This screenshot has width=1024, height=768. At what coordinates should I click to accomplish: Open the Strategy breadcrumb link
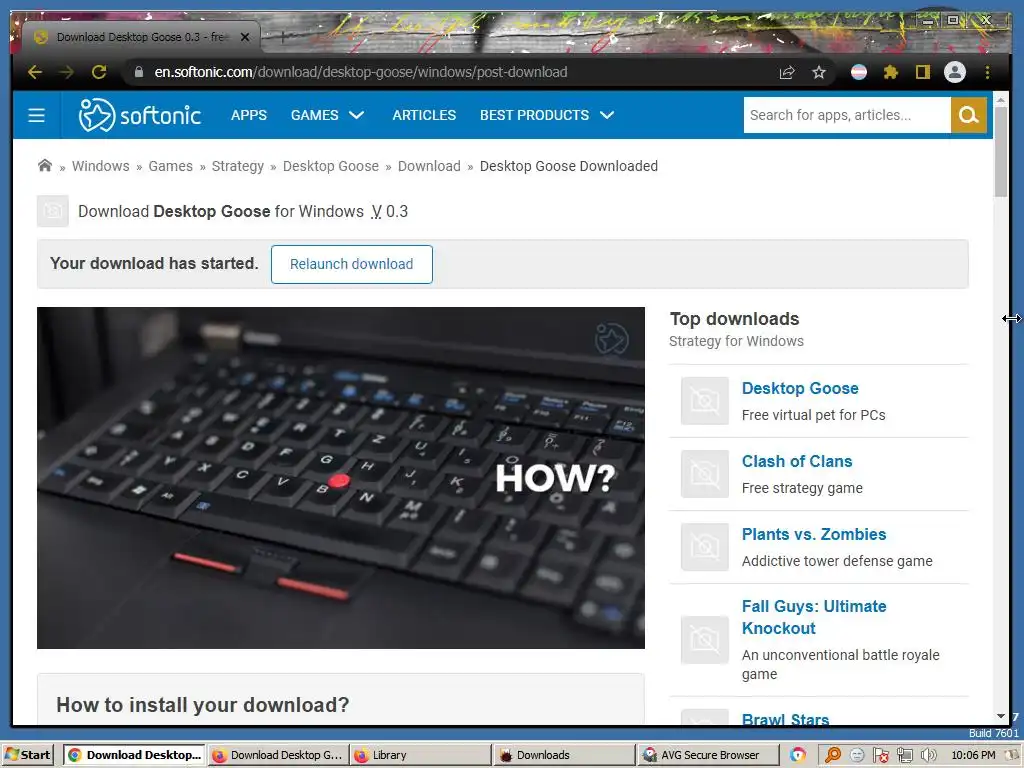coord(238,166)
